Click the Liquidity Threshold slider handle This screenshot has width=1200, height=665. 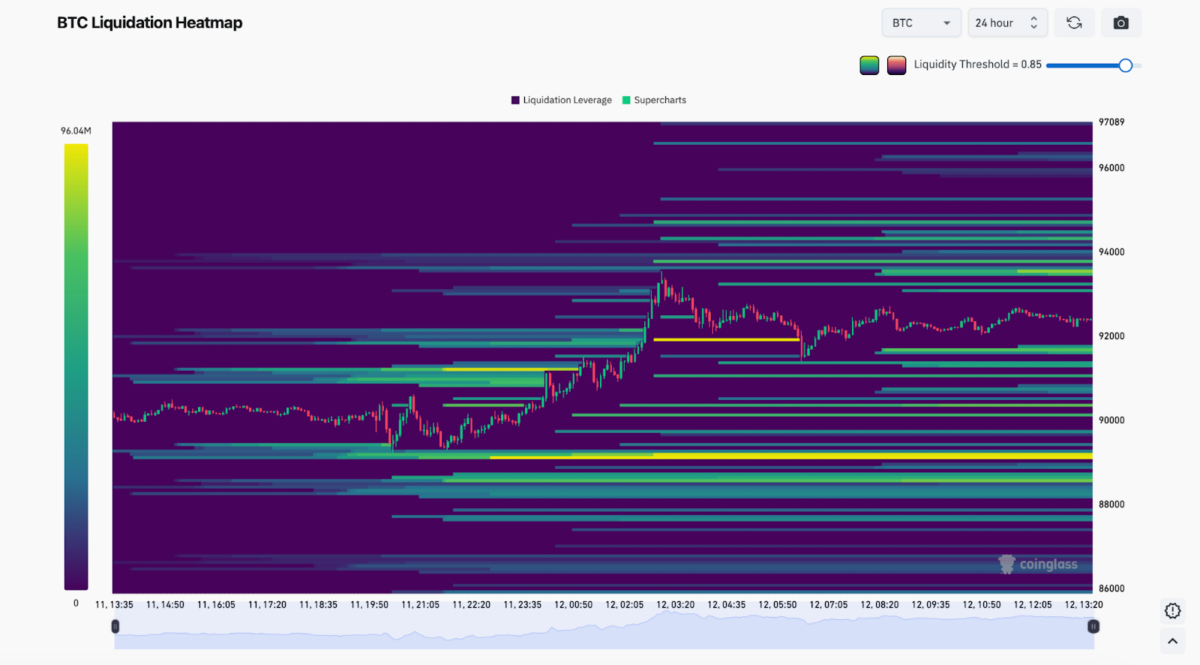(1127, 64)
